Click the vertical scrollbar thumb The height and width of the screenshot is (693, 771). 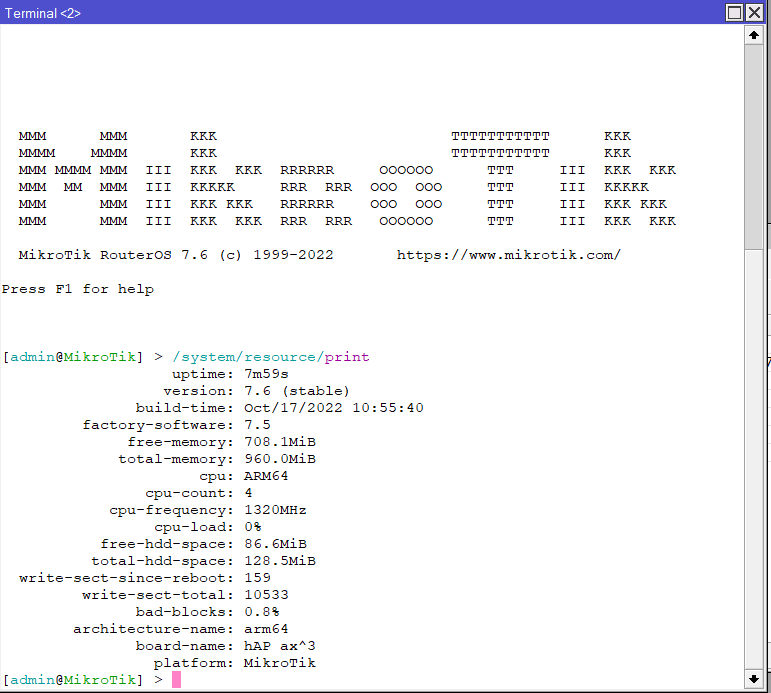tap(753, 147)
